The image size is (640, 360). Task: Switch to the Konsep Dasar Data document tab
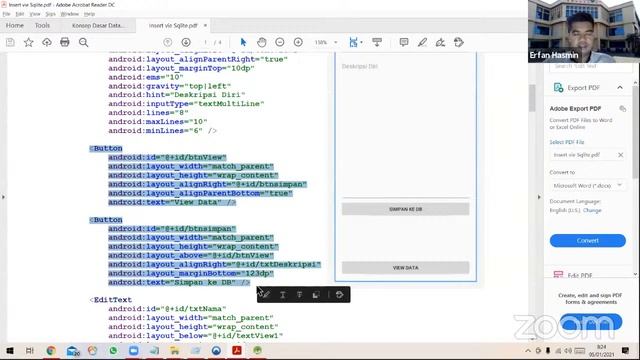tap(98, 25)
